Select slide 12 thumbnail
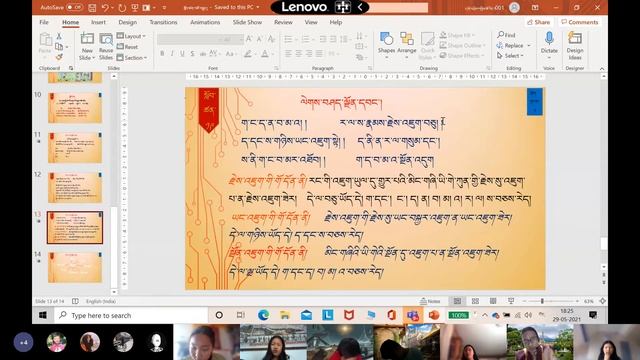The image size is (640, 360). click(x=75, y=188)
